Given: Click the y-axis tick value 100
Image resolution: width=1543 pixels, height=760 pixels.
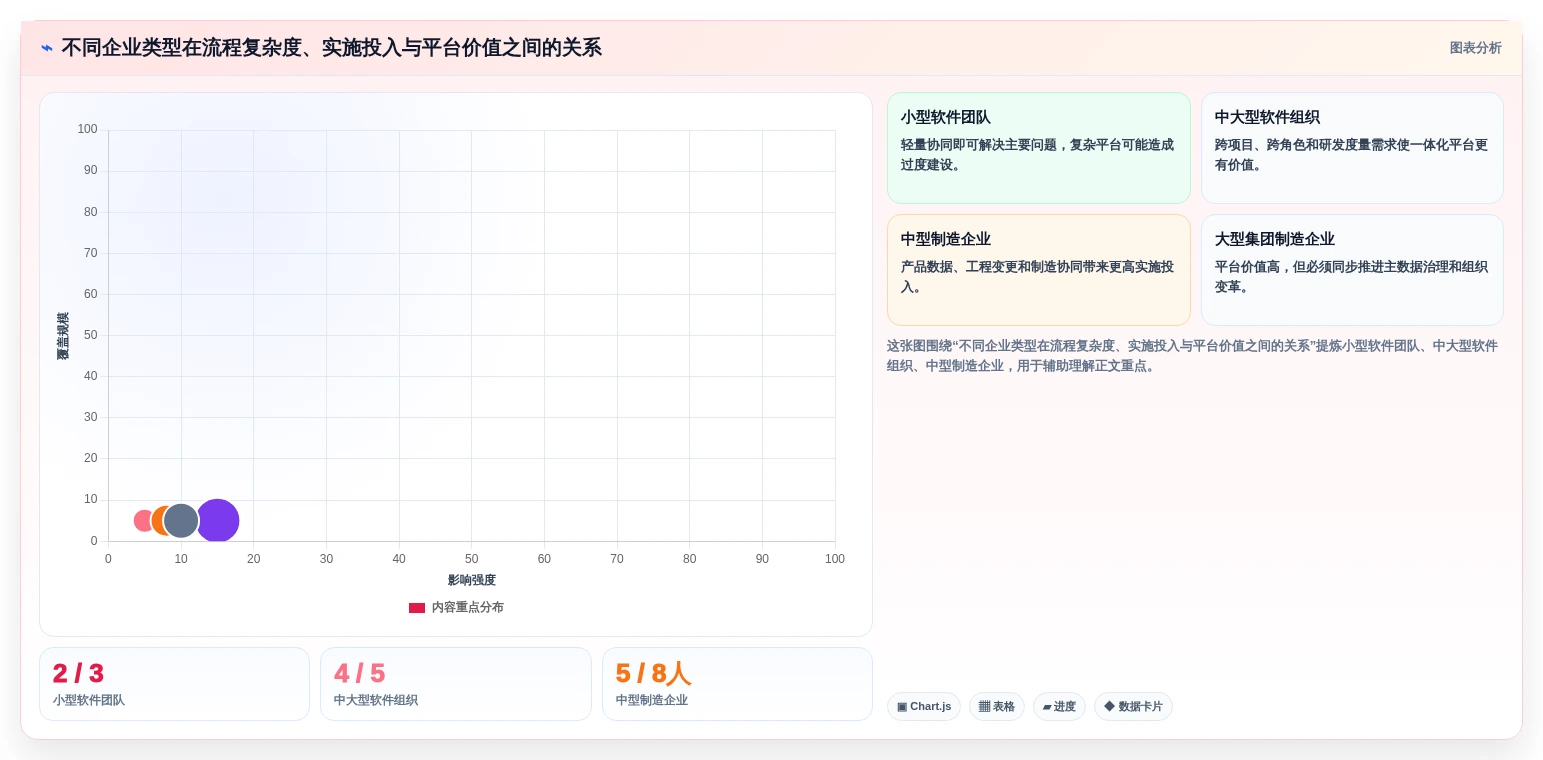Looking at the screenshot, I should tap(88, 129).
